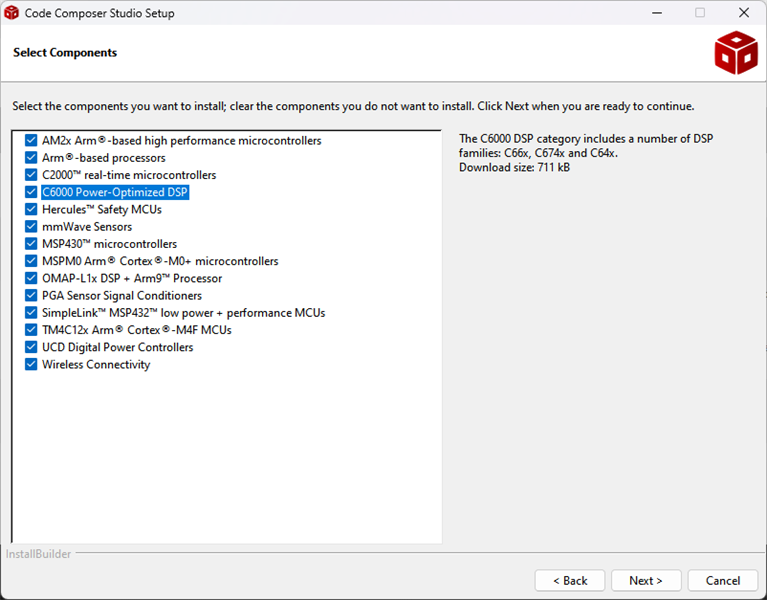Click the title bar Code Composer Studio icon
This screenshot has width=767, height=600.
11,13
